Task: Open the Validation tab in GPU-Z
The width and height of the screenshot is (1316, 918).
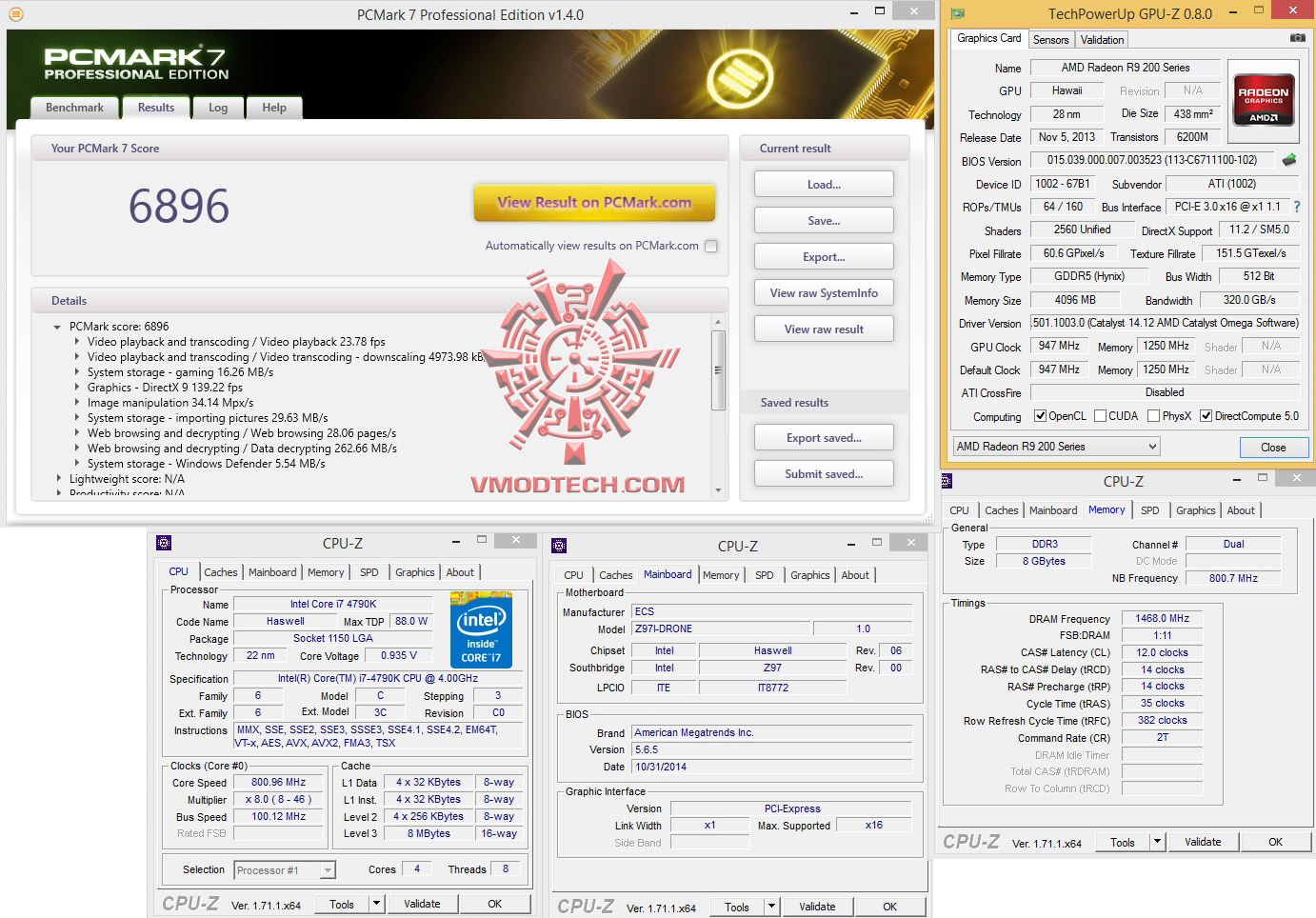Action: point(1102,40)
